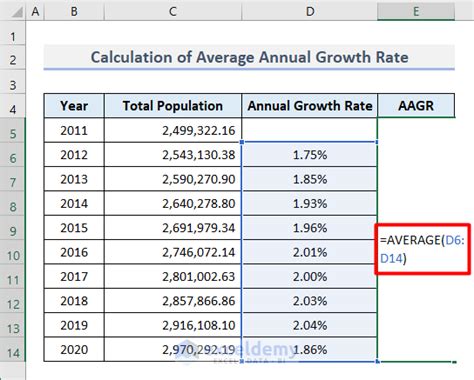
Task: Select the Total Population header cell
Action: (x=173, y=106)
